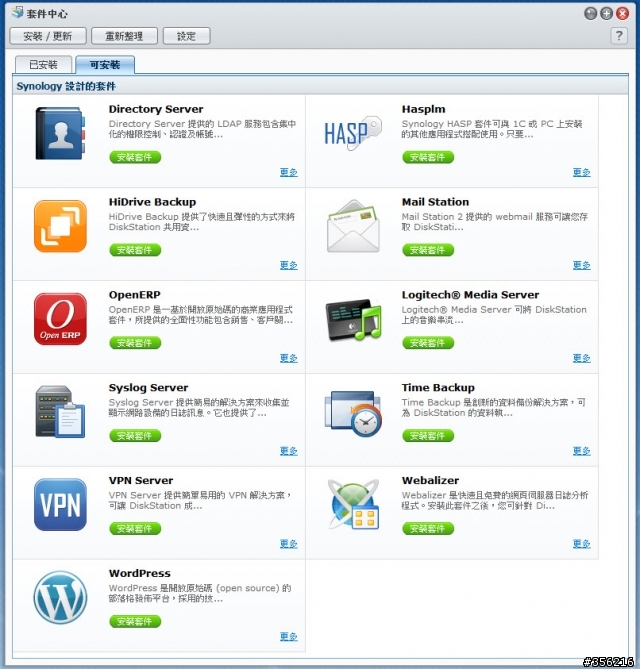Click the OpenERP title text
The height and width of the screenshot is (670, 640).
[x=135, y=295]
